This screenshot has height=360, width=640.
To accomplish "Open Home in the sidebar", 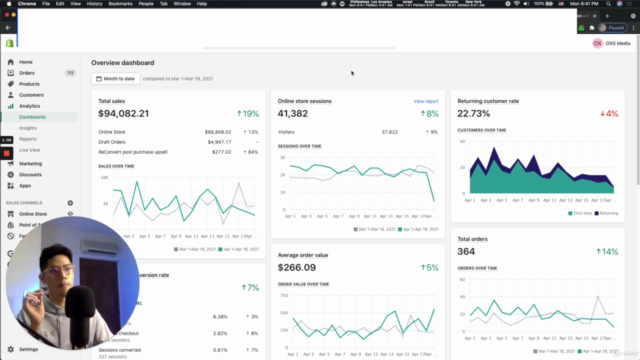I will pyautogui.click(x=26, y=62).
